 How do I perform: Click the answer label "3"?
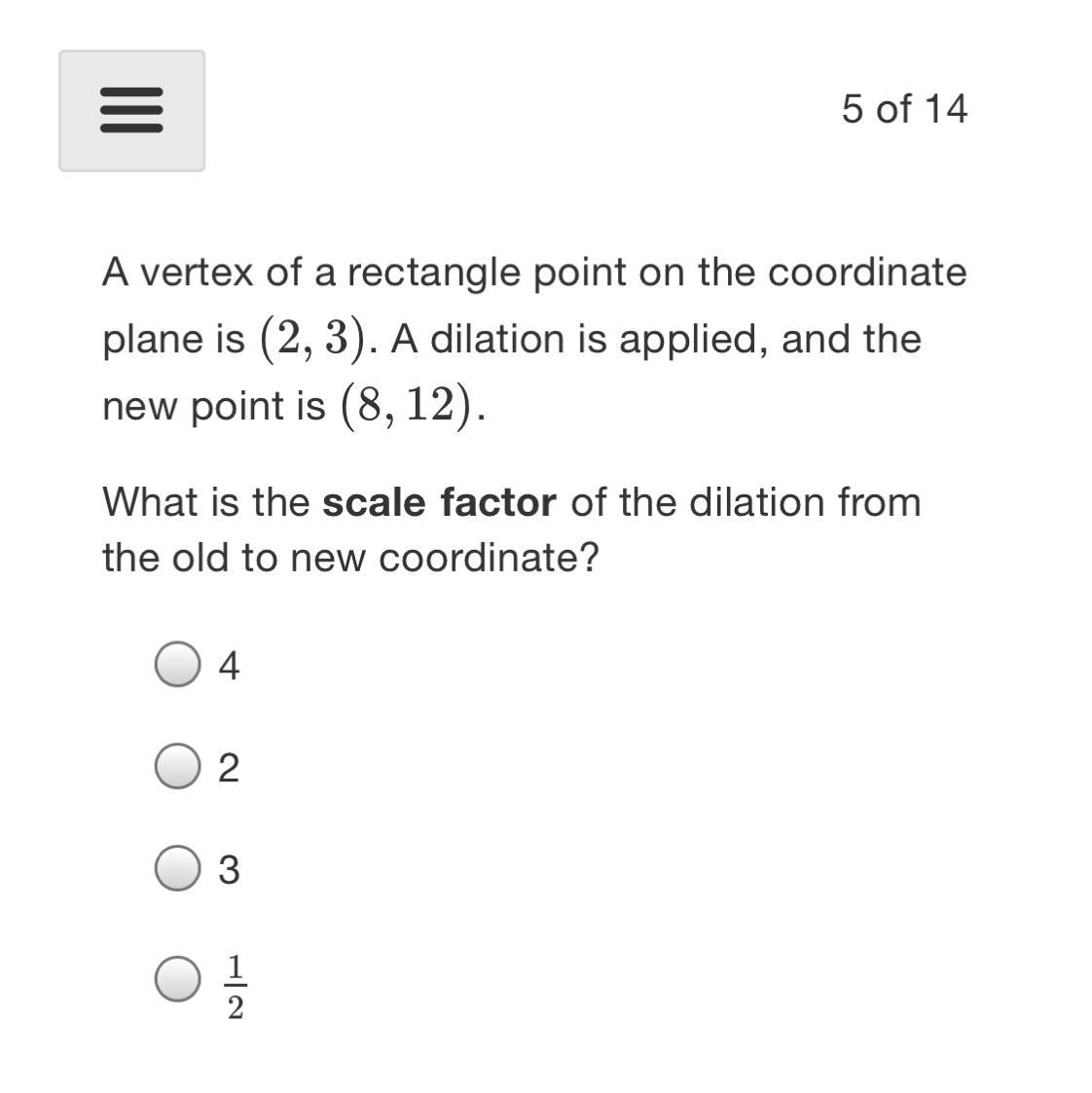tap(229, 869)
